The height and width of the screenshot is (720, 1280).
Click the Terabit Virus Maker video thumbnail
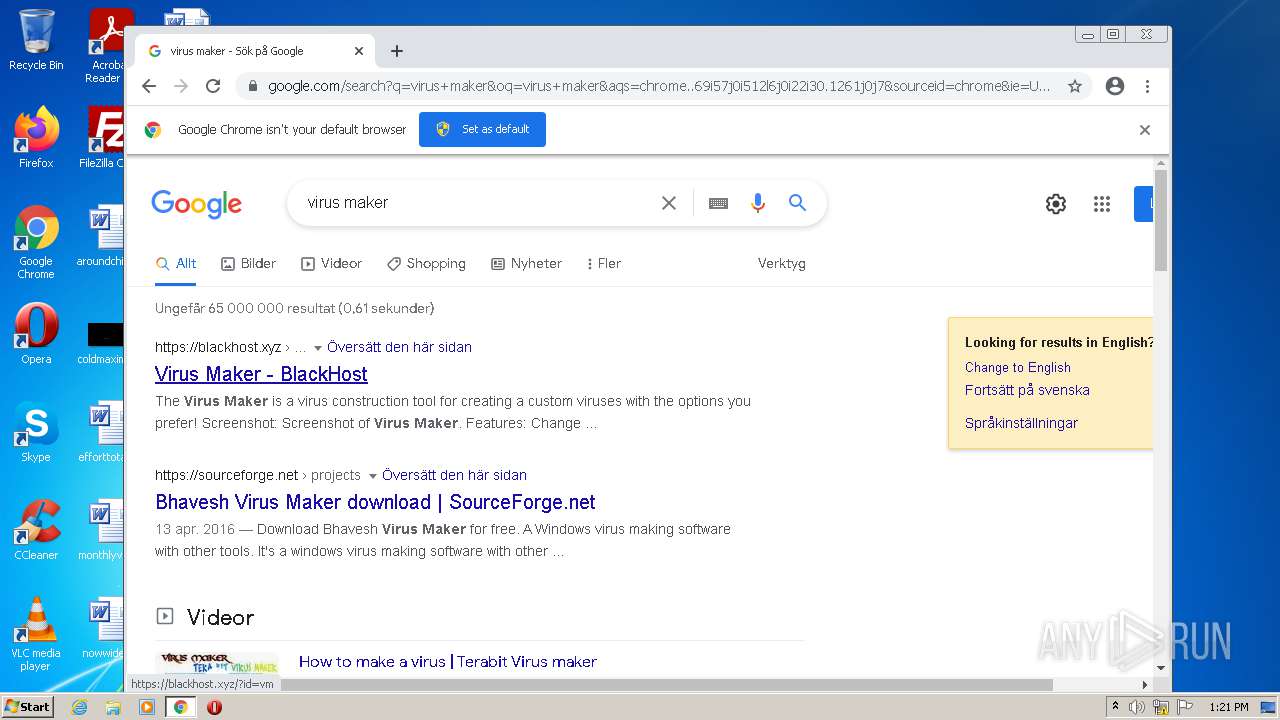[217, 663]
